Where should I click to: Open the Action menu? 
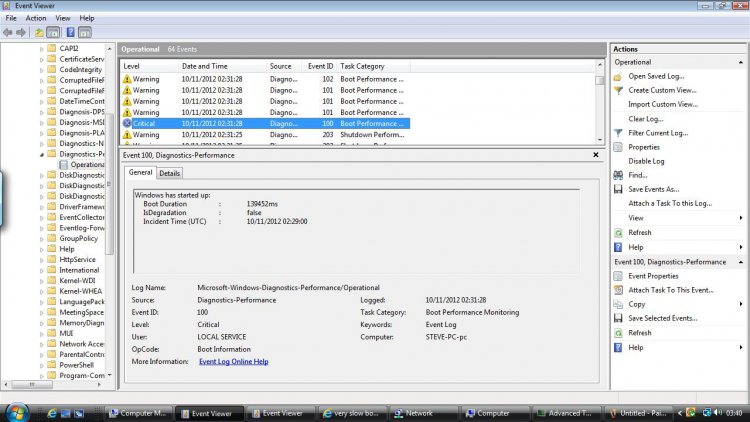coord(36,18)
